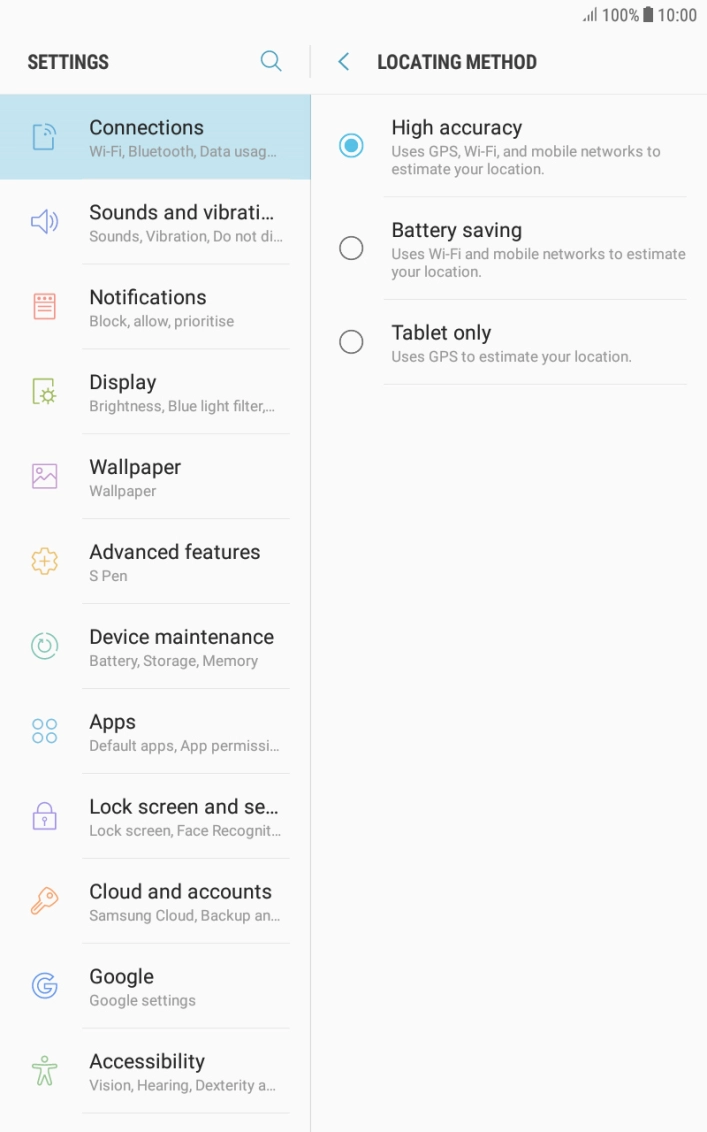This screenshot has height=1132, width=707.
Task: Click the Google G icon
Action: tap(45, 986)
